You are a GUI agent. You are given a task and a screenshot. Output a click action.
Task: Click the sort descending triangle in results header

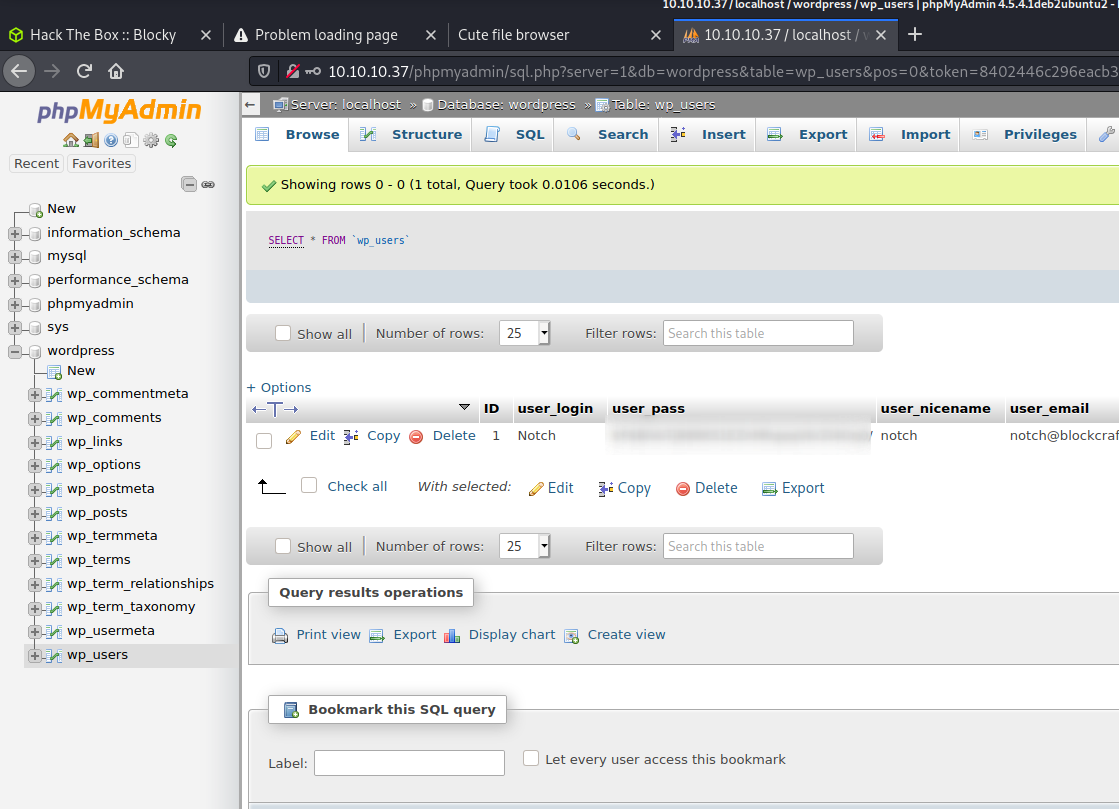tap(463, 408)
